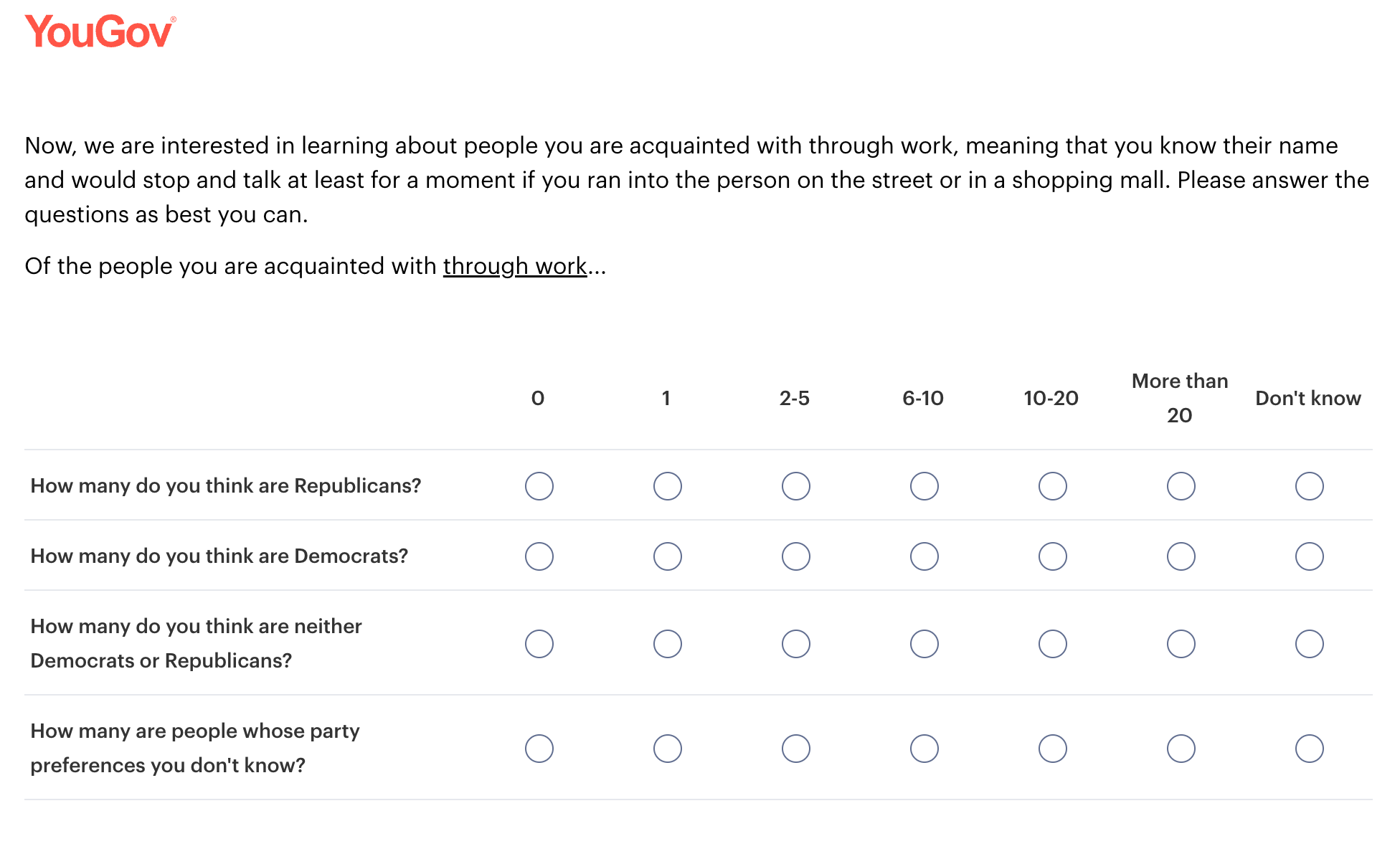Click the underlined 'through work' text
This screenshot has width=1400, height=859.
pyautogui.click(x=515, y=266)
